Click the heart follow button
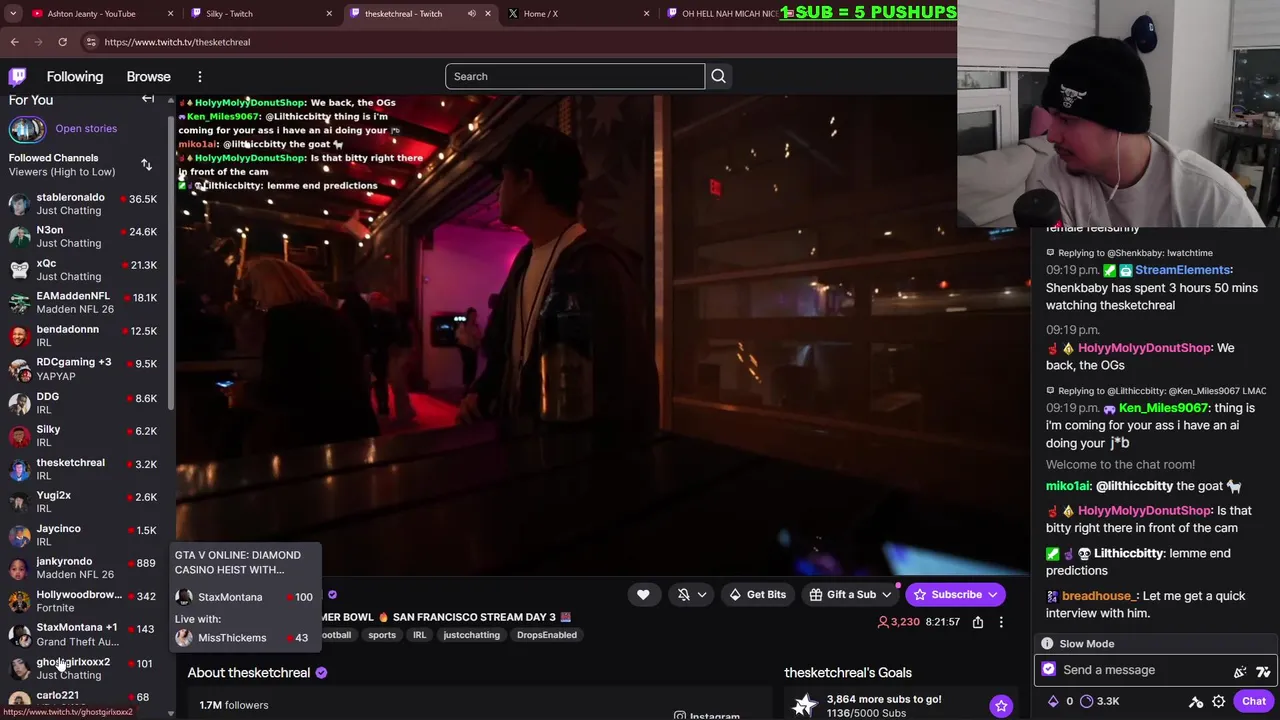1280x720 pixels. [x=643, y=594]
